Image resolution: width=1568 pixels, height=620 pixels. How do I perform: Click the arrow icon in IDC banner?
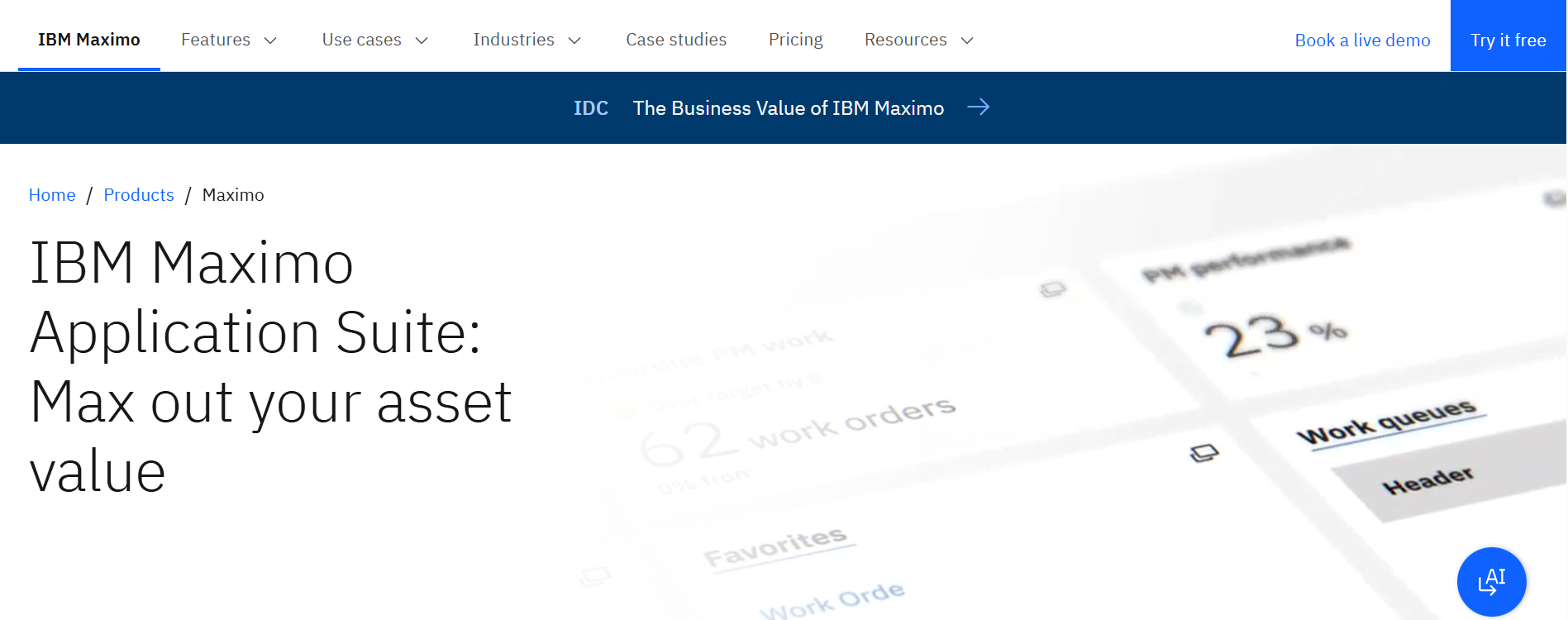click(x=979, y=107)
